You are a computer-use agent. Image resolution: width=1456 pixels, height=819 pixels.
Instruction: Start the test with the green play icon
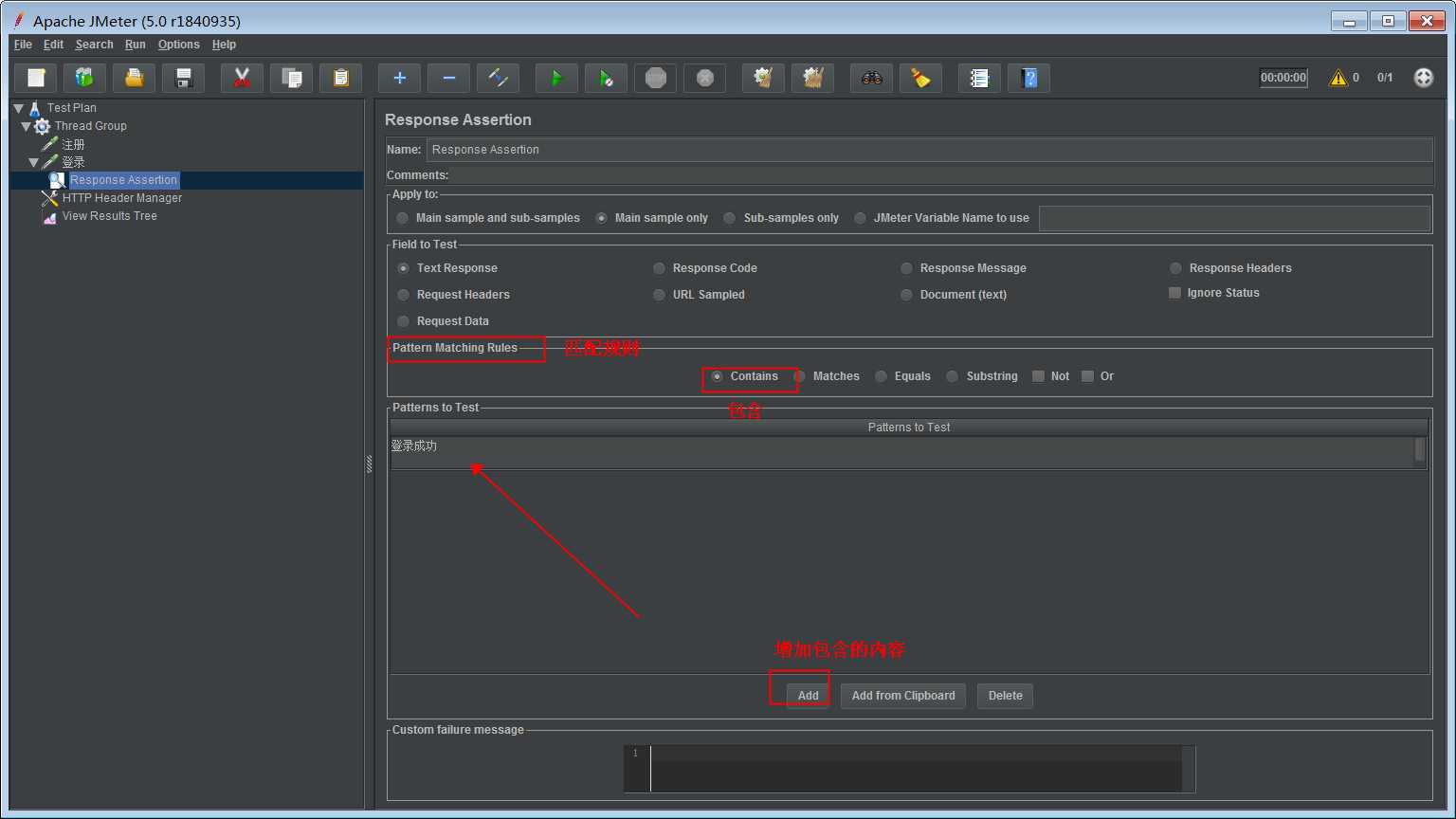tap(556, 78)
